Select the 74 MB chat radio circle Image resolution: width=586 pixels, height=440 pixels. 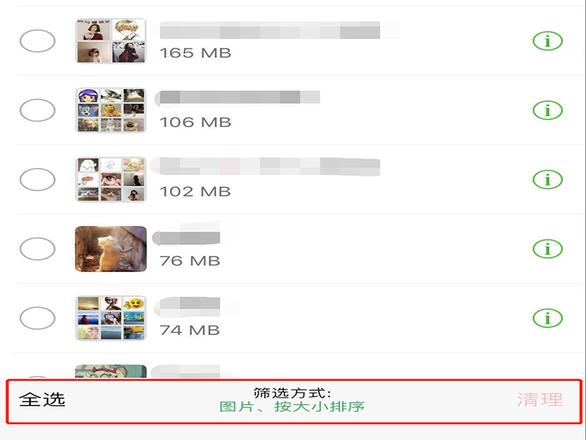click(37, 318)
